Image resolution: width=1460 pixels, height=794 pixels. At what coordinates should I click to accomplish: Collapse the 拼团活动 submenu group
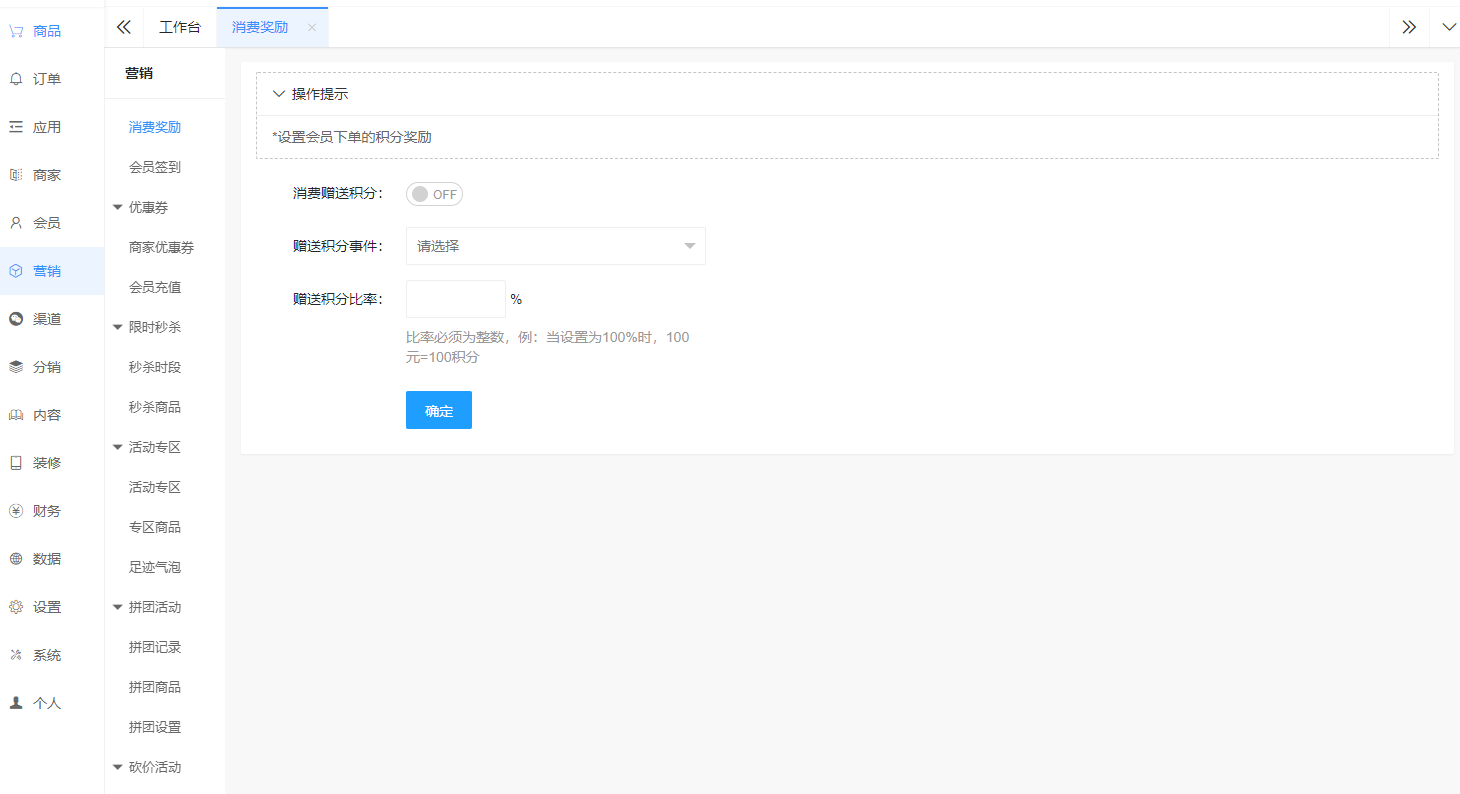[118, 607]
